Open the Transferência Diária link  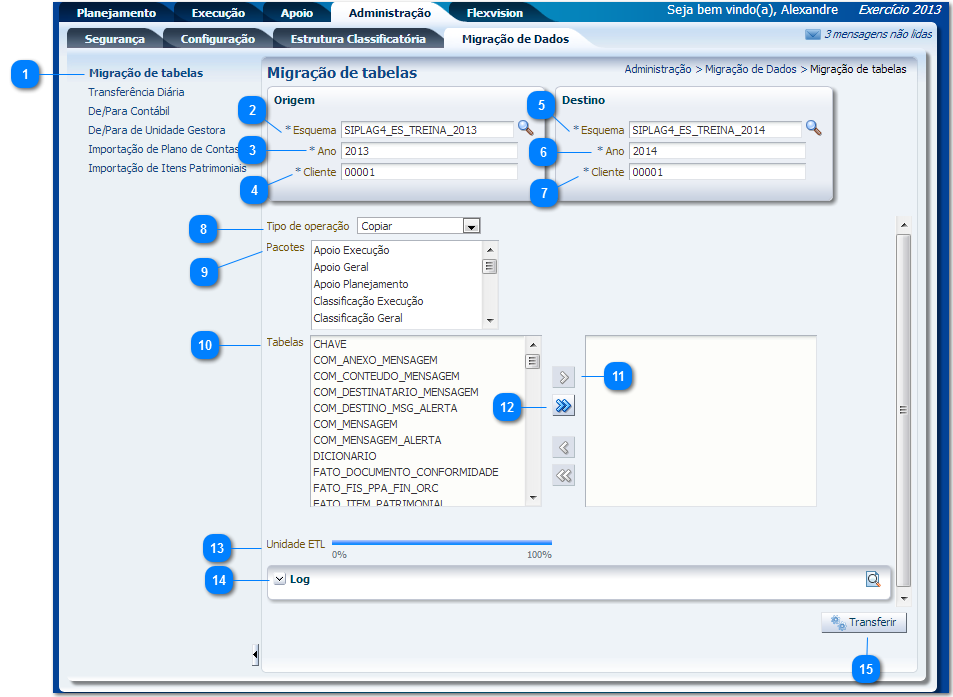(136, 92)
